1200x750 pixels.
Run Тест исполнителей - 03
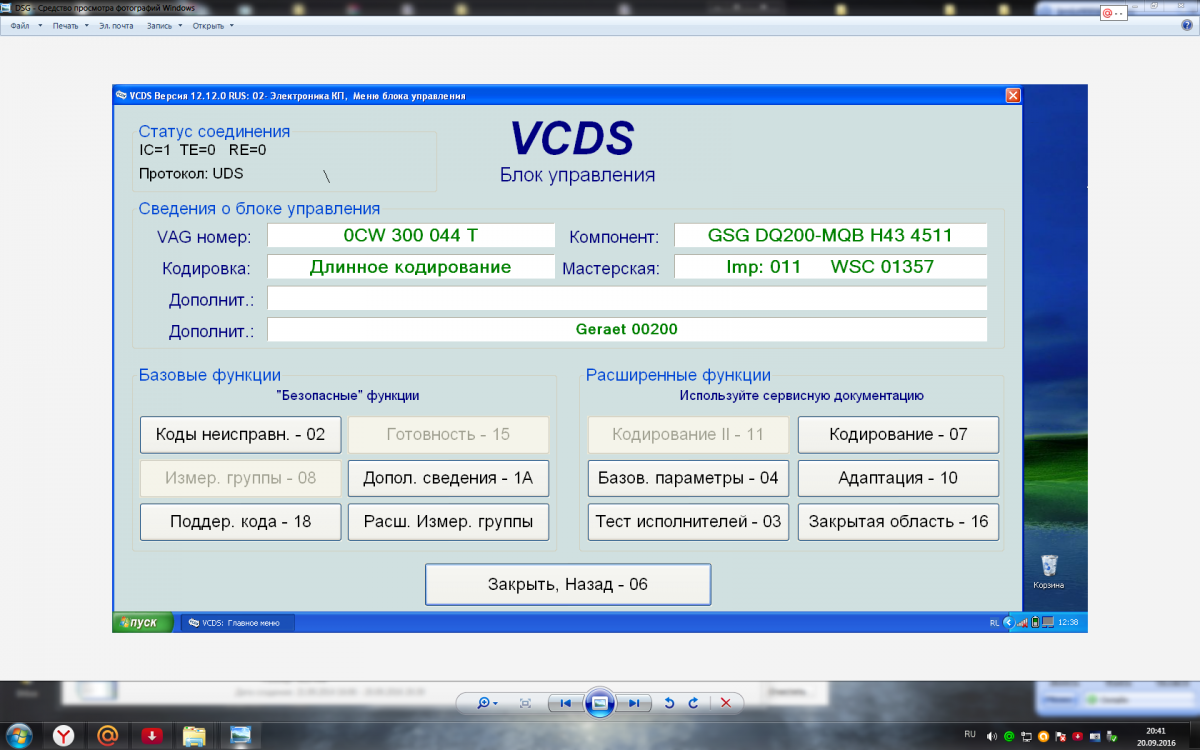click(688, 522)
